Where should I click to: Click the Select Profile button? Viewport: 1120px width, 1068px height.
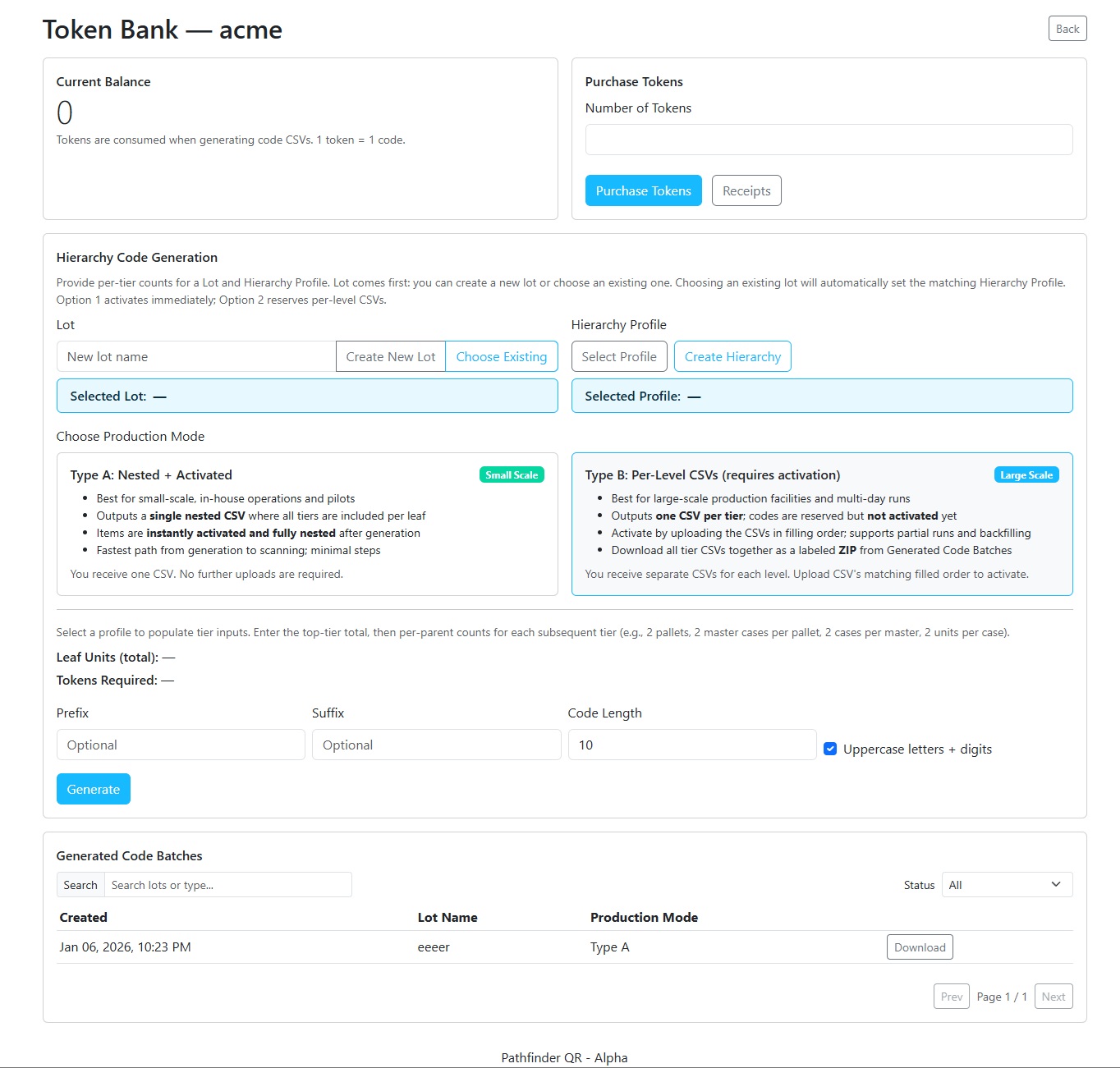(618, 356)
